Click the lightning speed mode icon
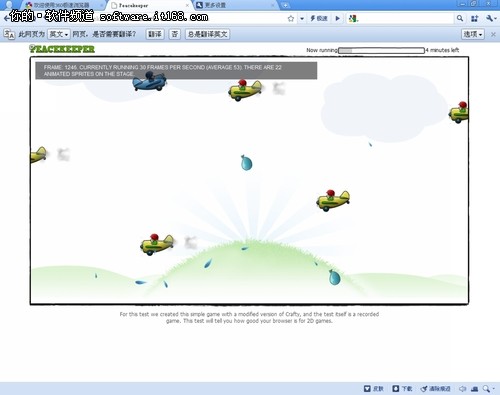 click(319, 18)
